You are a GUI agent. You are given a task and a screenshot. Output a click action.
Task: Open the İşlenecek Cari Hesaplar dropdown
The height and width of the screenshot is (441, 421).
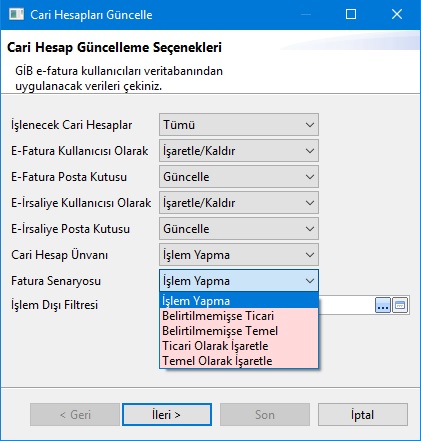coord(239,125)
